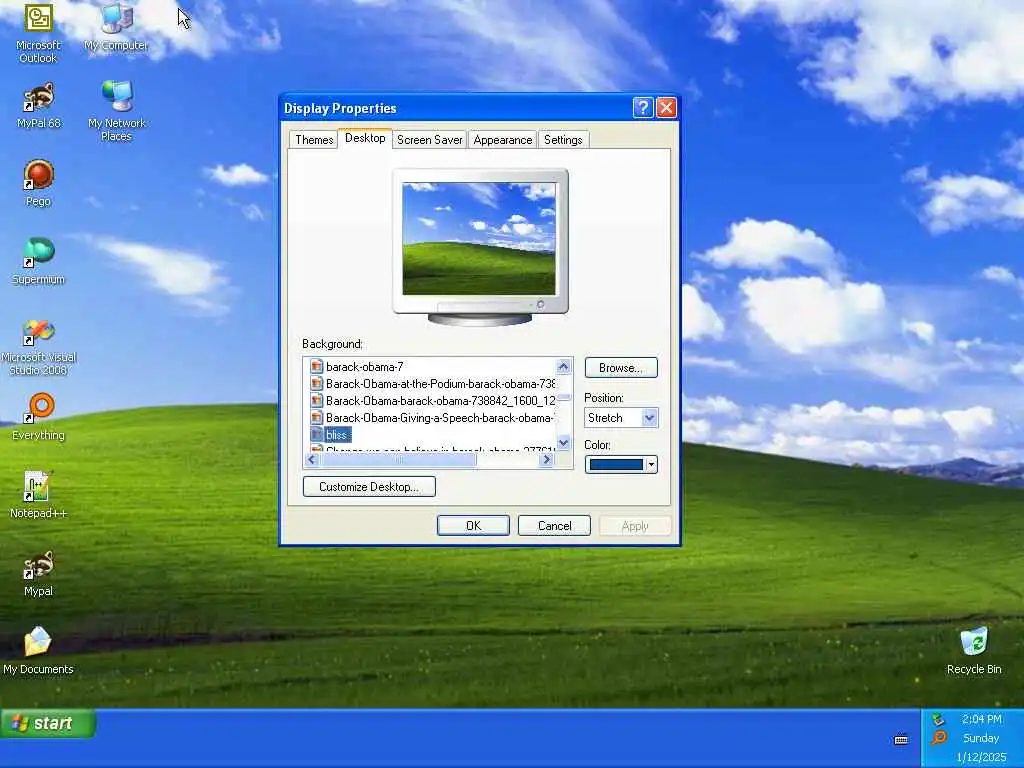This screenshot has width=1024, height=768.
Task: Switch to the Appearance tab
Action: 503,140
